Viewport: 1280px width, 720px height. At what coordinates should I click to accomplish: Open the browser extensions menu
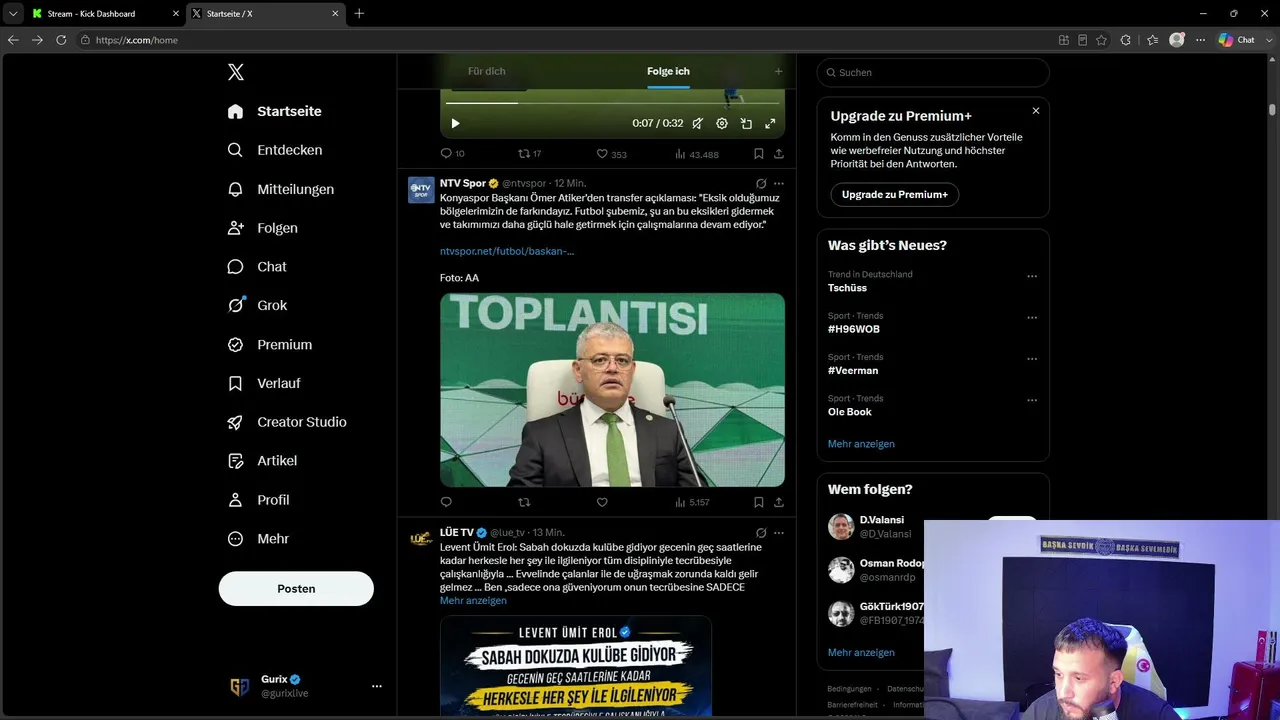[1126, 40]
